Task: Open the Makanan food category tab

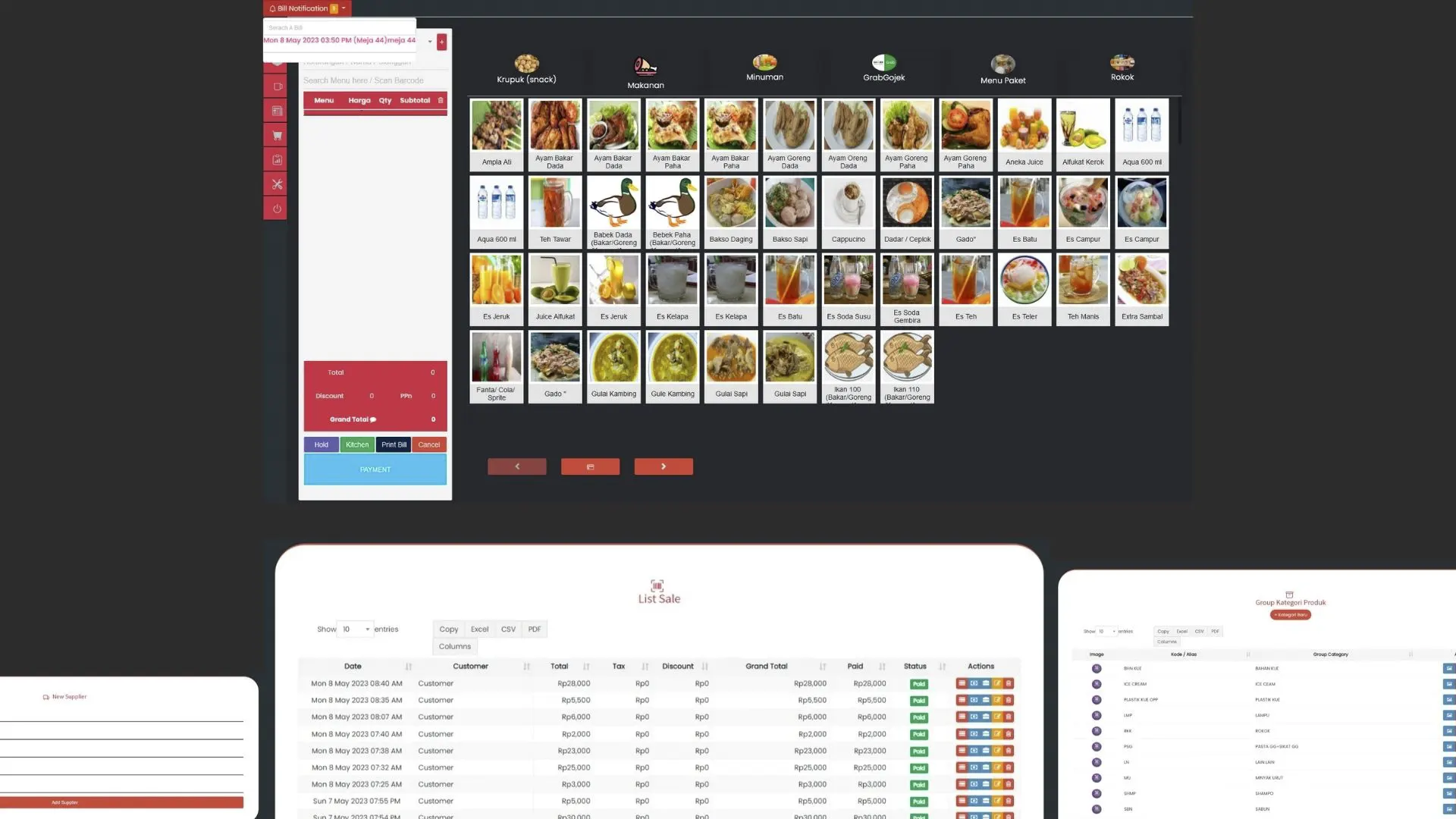Action: [x=644, y=71]
